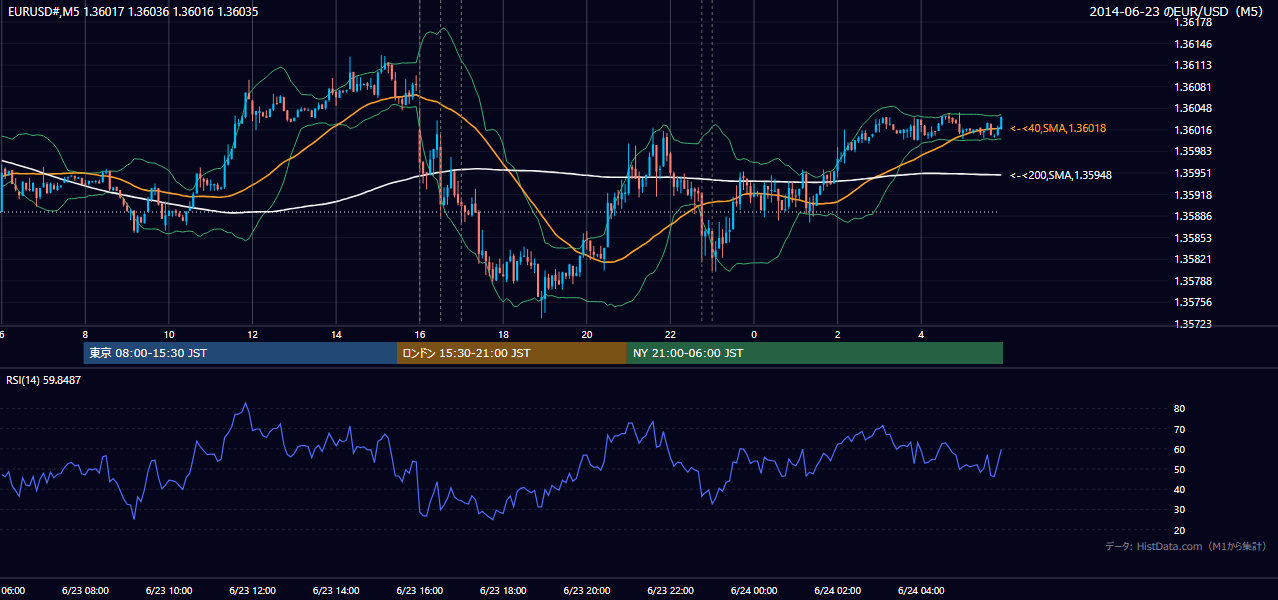1278x600 pixels.
Task: Click the orange 40 SMA 1.36018 label
Action: [x=1058, y=128]
